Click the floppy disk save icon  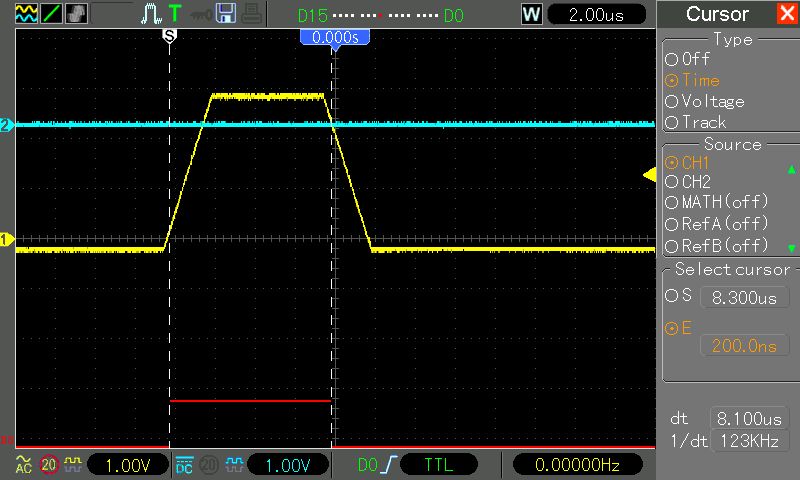tap(226, 15)
